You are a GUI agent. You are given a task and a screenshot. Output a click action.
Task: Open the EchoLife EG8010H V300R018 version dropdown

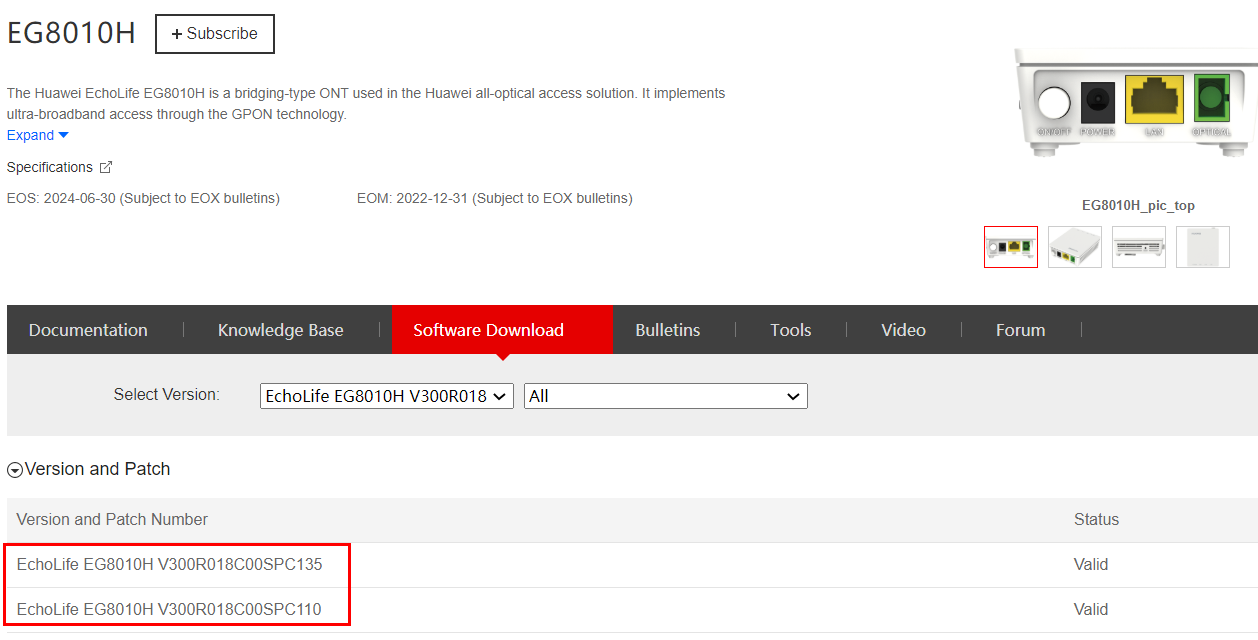pyautogui.click(x=387, y=396)
